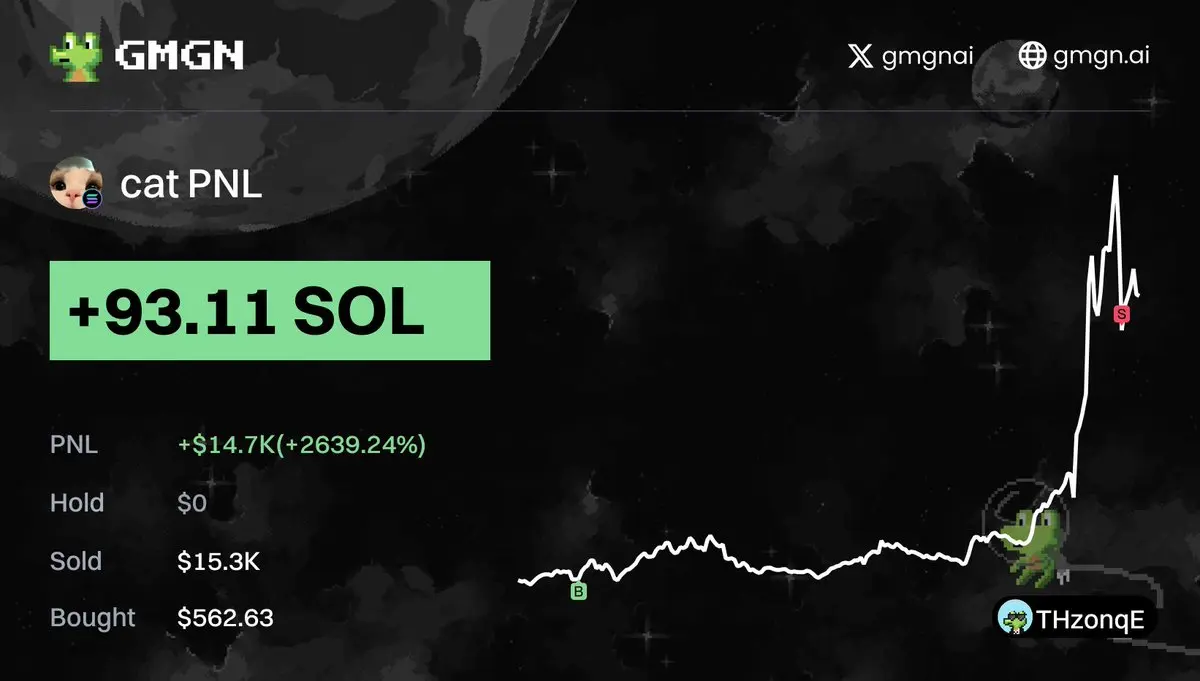This screenshot has width=1200, height=681.
Task: Click the Hold $0 value
Action: point(192,503)
